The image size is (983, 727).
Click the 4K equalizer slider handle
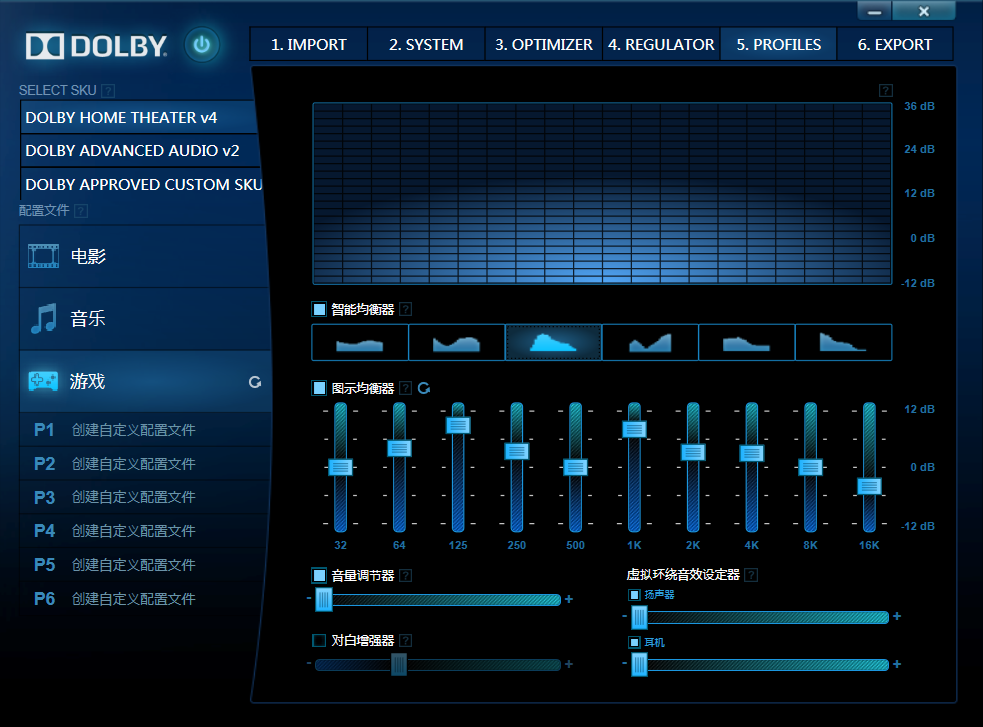coord(752,453)
